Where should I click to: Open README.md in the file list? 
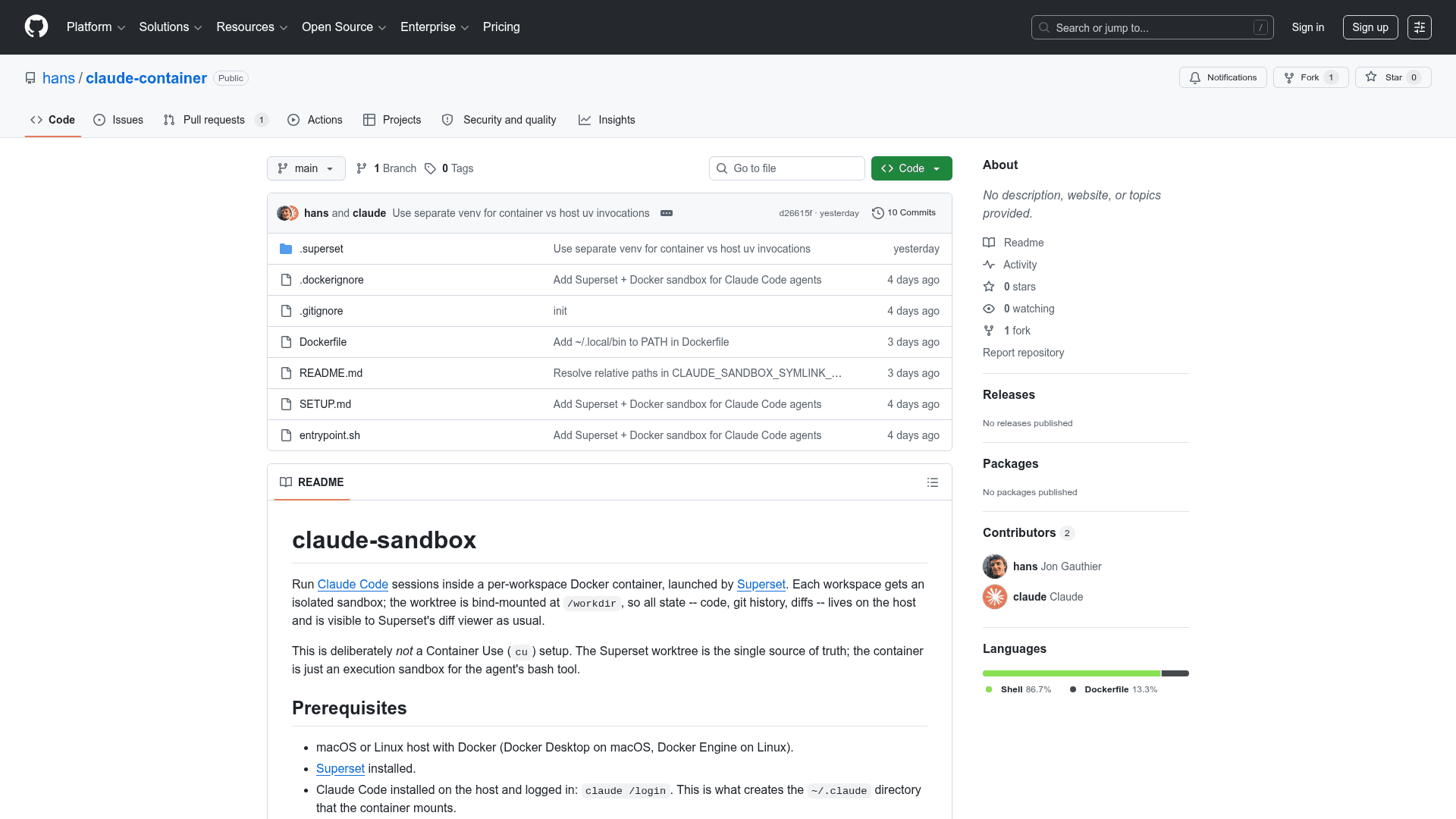point(331,373)
